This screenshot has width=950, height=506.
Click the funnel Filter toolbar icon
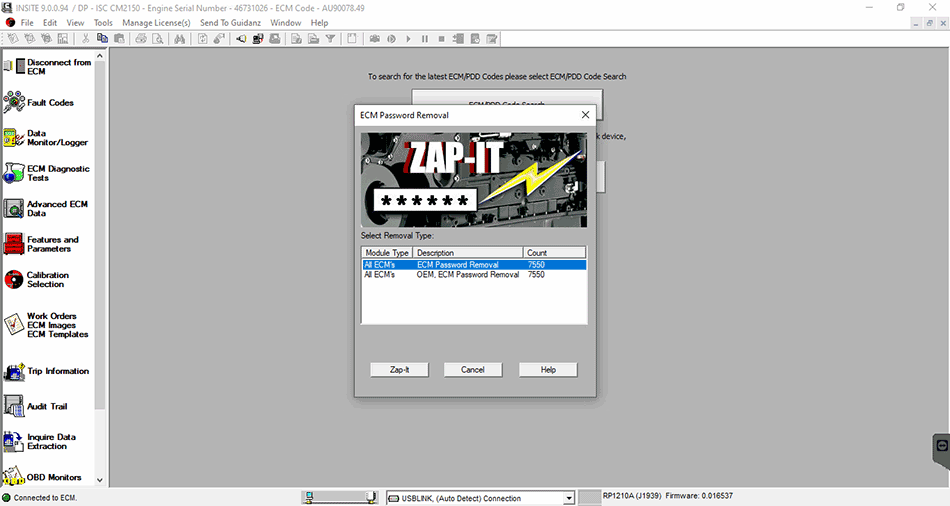click(330, 39)
